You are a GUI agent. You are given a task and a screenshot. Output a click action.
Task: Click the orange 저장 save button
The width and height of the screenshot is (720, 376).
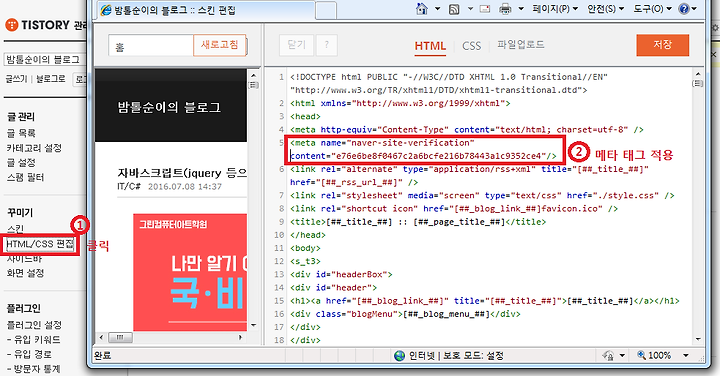coord(663,45)
